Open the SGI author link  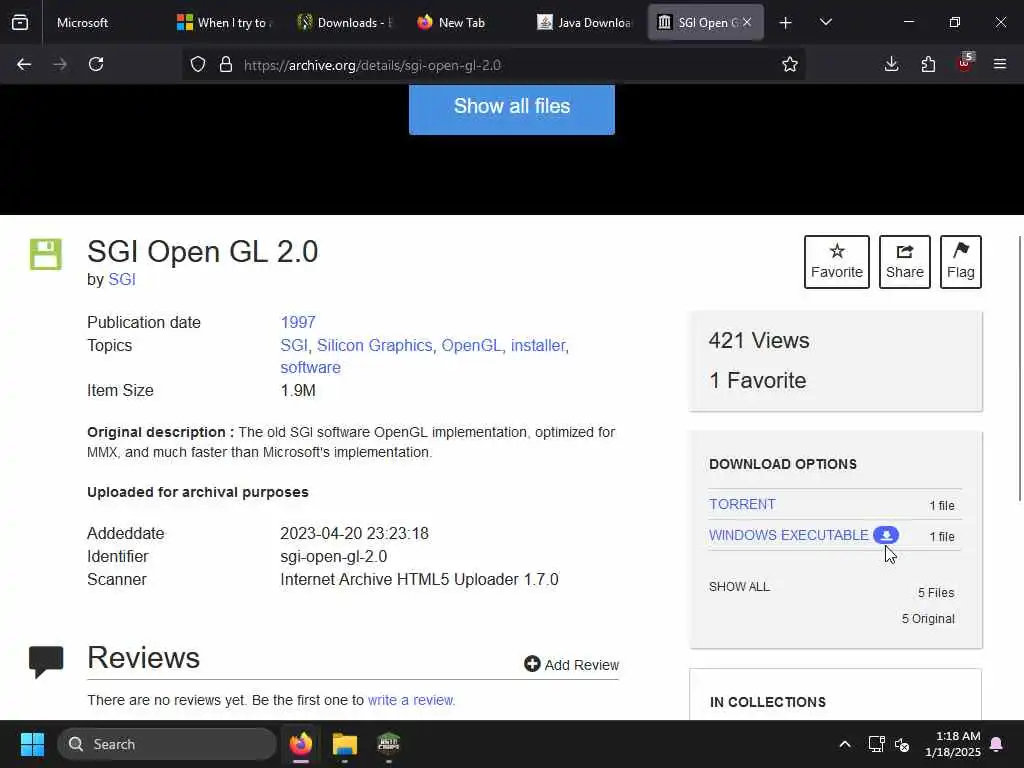tap(121, 280)
